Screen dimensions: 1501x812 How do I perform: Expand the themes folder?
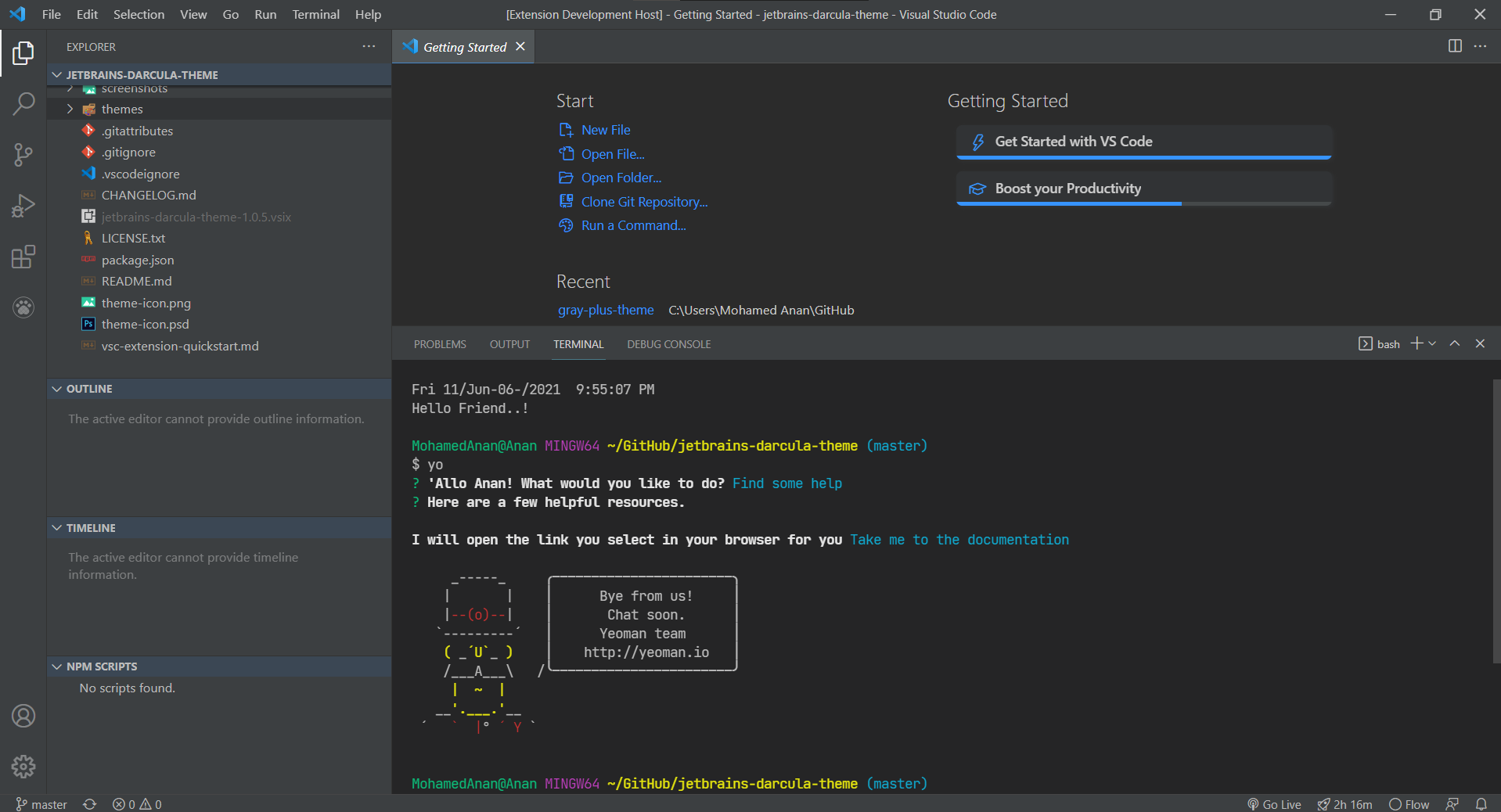[x=219, y=109]
